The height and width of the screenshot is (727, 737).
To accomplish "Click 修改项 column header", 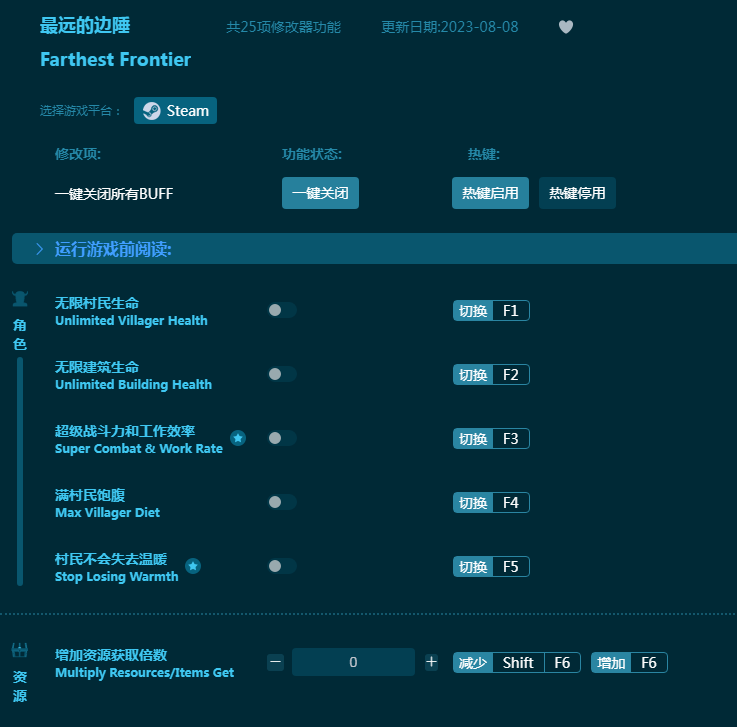I will pos(78,154).
